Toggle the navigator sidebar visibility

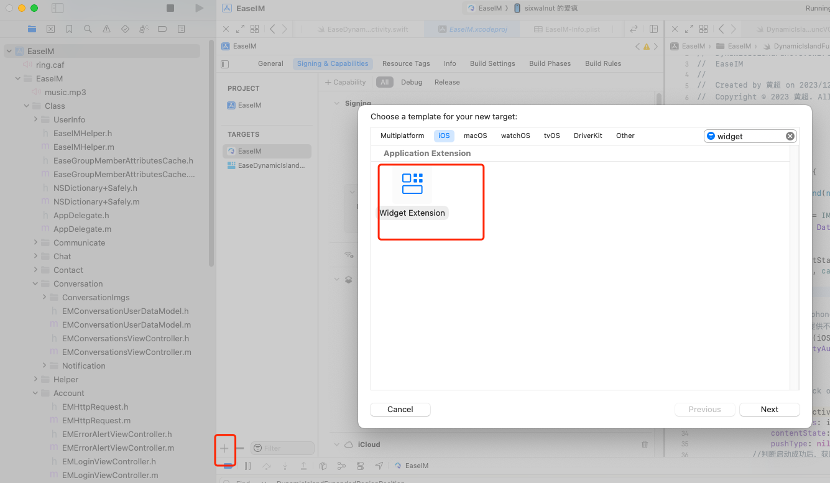[57, 8]
